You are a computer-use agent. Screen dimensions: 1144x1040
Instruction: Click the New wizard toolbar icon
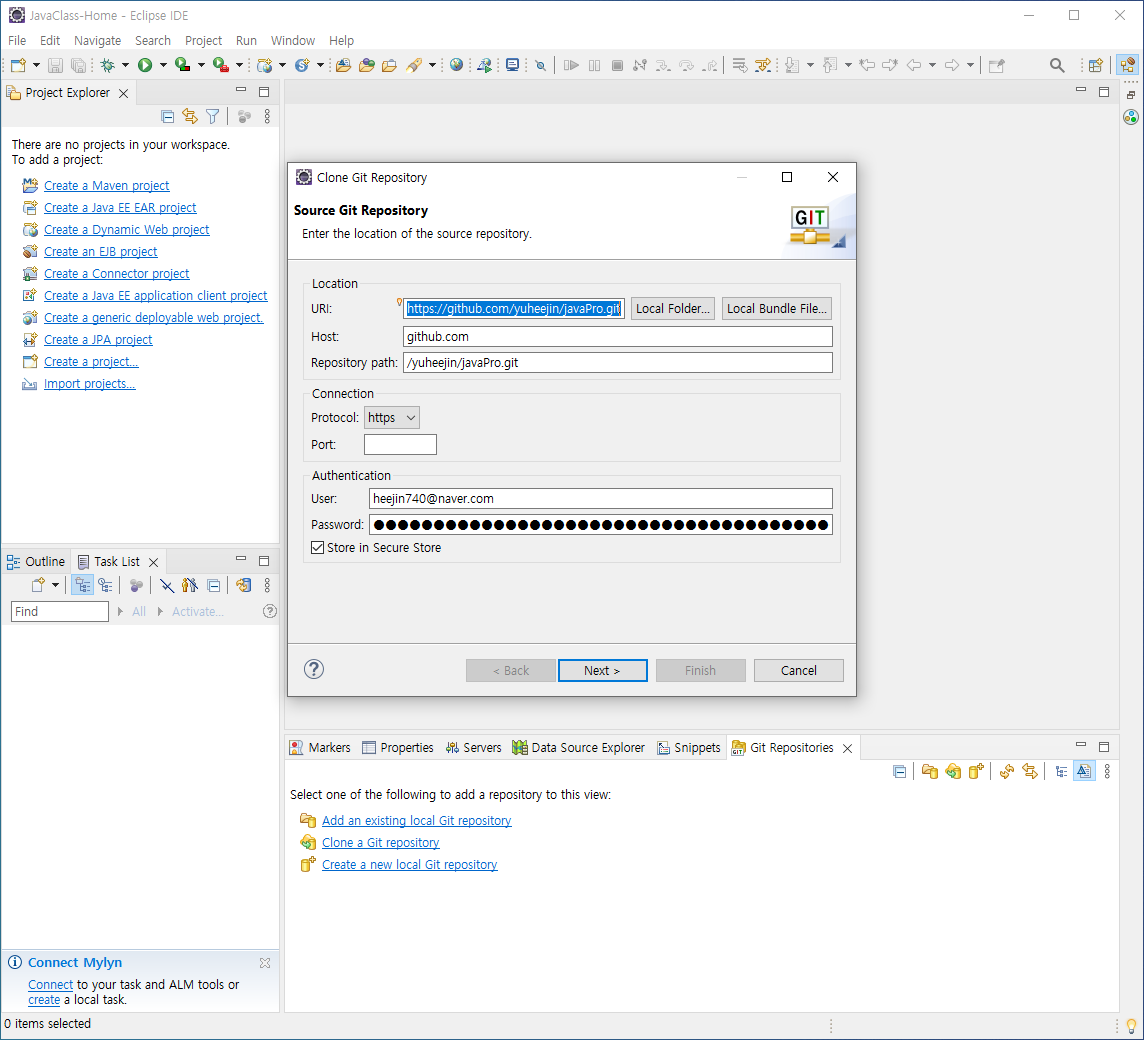18,66
